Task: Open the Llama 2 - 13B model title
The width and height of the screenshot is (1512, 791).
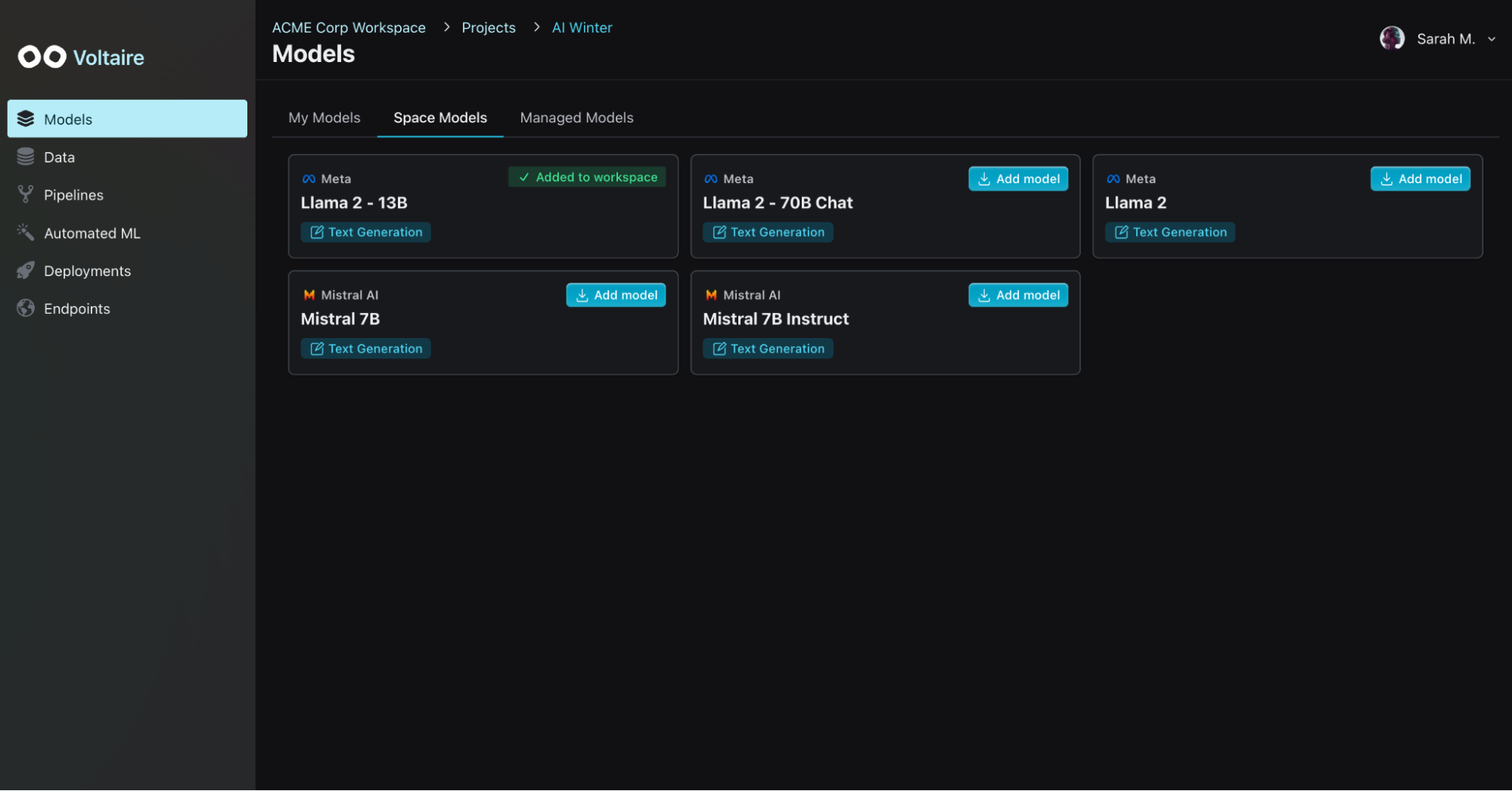Action: tap(354, 203)
